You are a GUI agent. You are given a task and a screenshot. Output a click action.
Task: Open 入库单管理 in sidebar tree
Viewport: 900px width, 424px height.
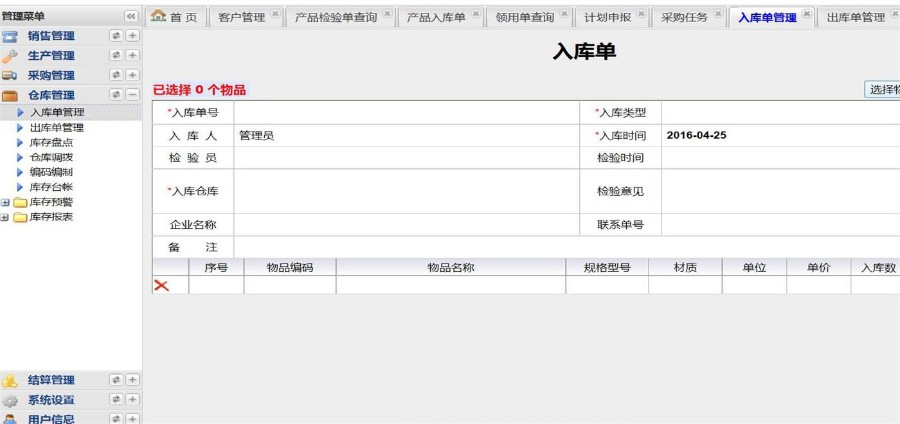(x=57, y=112)
